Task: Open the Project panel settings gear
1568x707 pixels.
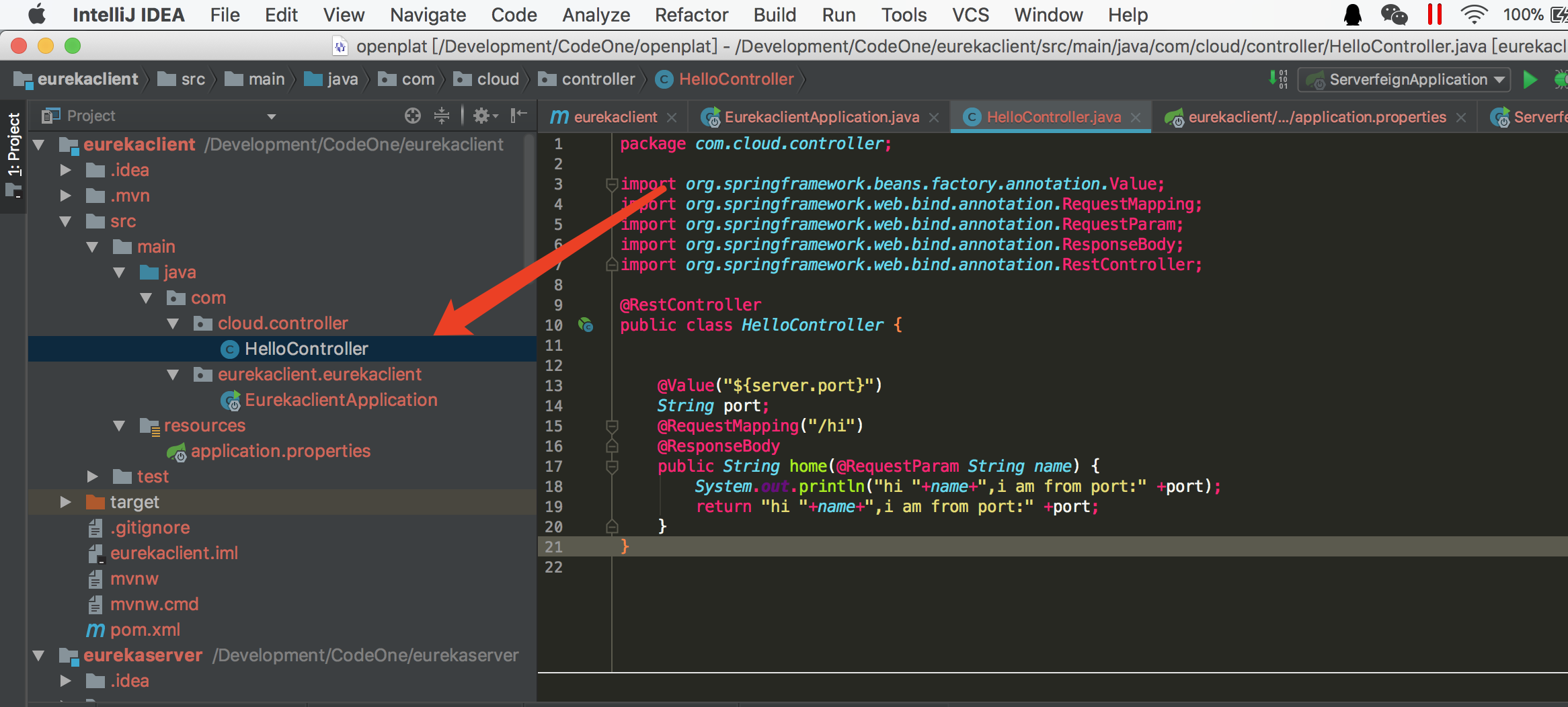Action: pos(485,116)
